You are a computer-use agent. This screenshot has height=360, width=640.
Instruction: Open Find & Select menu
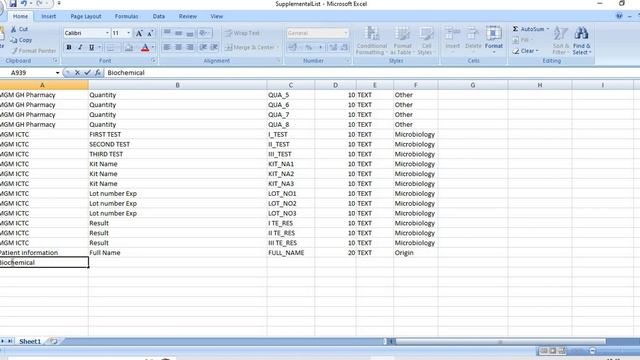(581, 40)
